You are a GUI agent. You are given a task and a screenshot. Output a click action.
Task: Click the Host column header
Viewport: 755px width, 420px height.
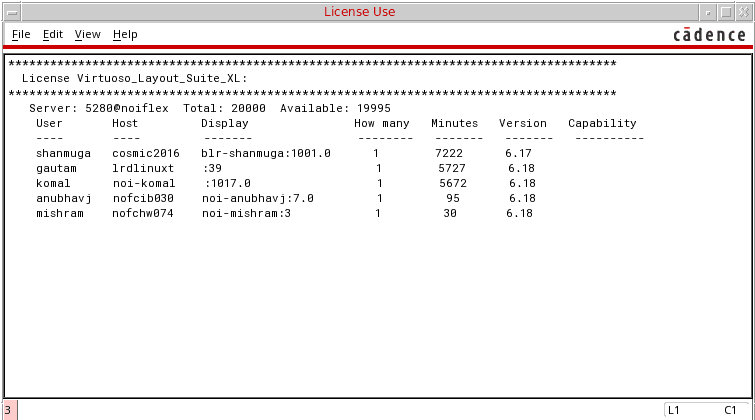point(125,123)
